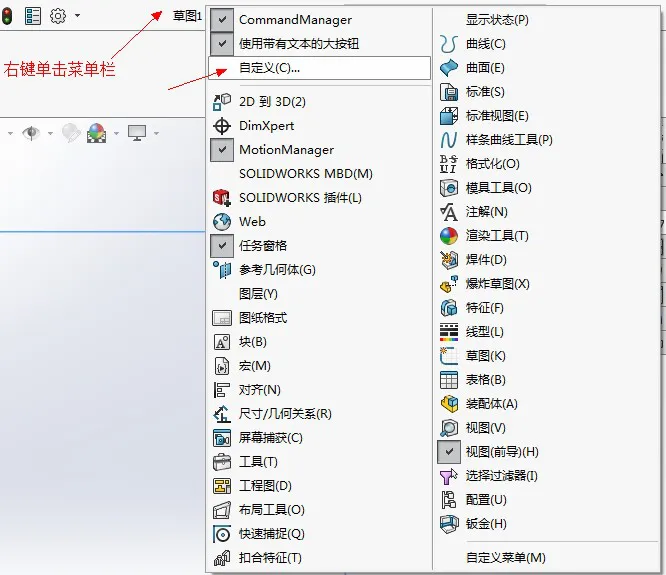This screenshot has width=666, height=575.
Task: Click the 装配体(A) assembly icon
Action: (x=449, y=403)
